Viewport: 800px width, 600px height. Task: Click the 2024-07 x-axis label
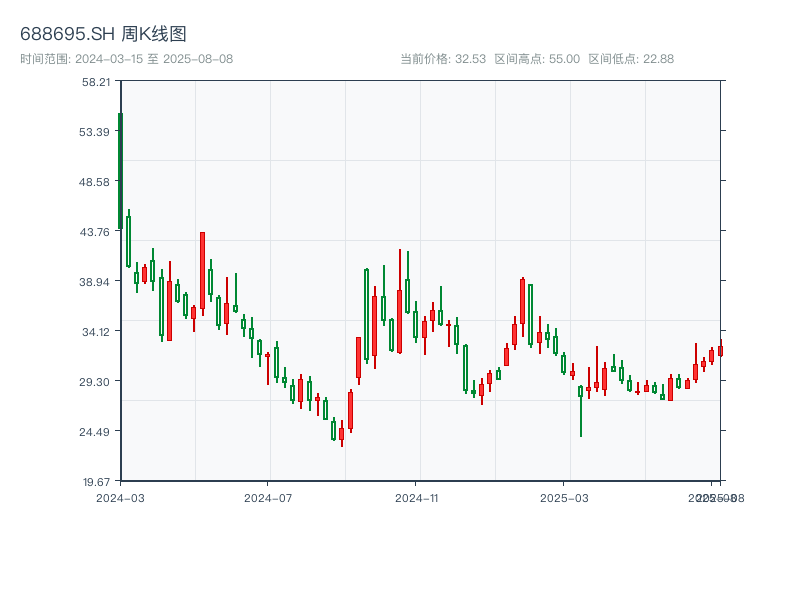coord(268,498)
